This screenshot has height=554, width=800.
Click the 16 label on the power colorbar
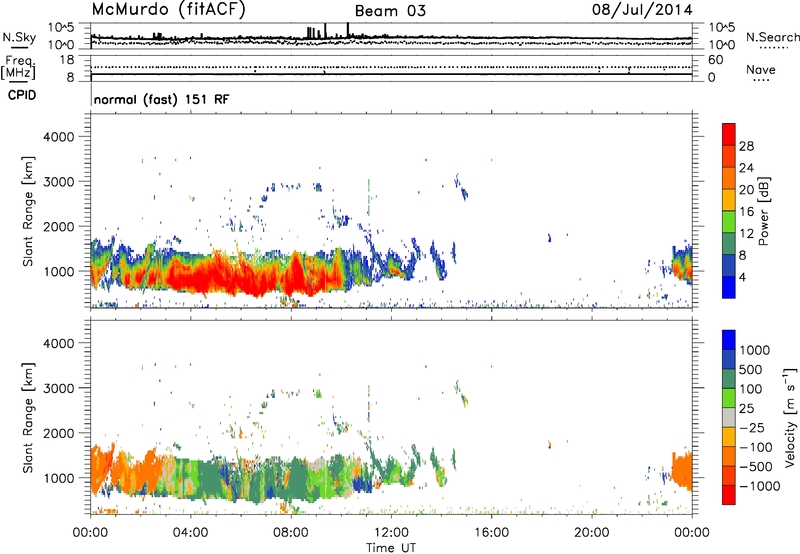click(x=746, y=212)
